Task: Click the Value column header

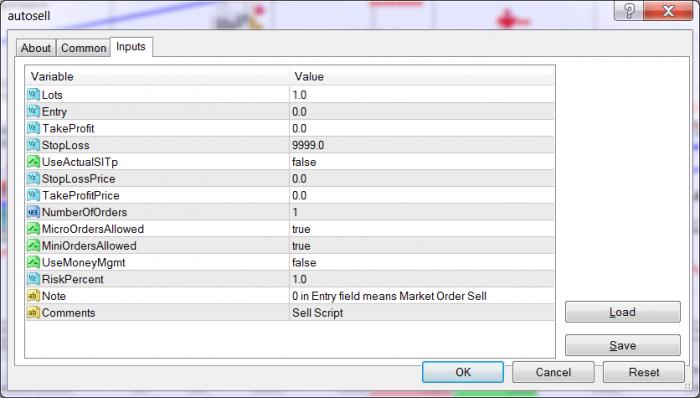Action: [x=422, y=76]
